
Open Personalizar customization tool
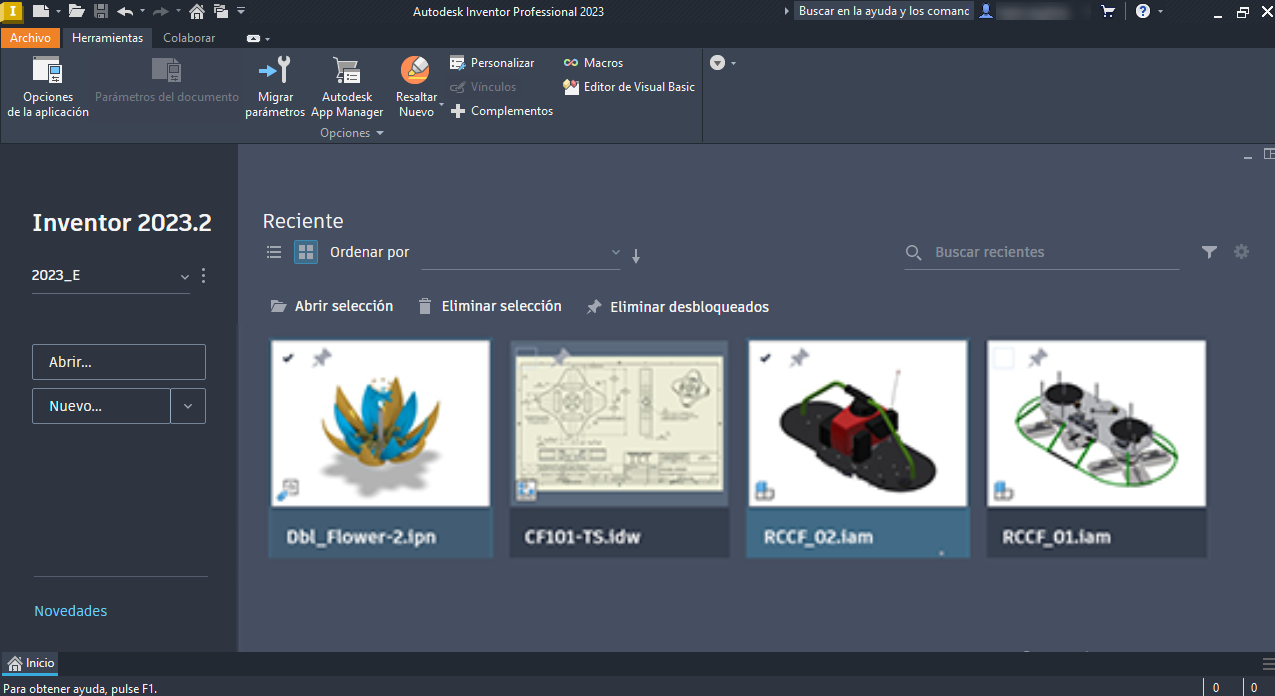pos(492,63)
